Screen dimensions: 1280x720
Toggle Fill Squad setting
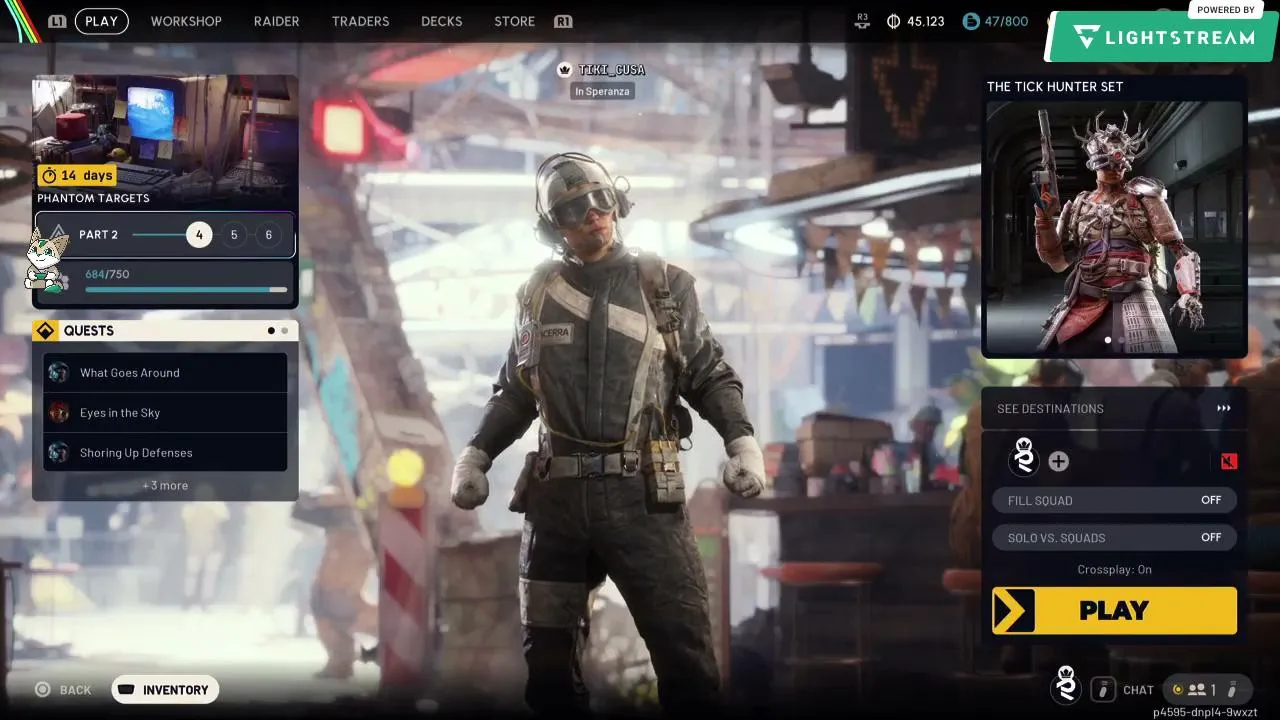coord(1114,500)
